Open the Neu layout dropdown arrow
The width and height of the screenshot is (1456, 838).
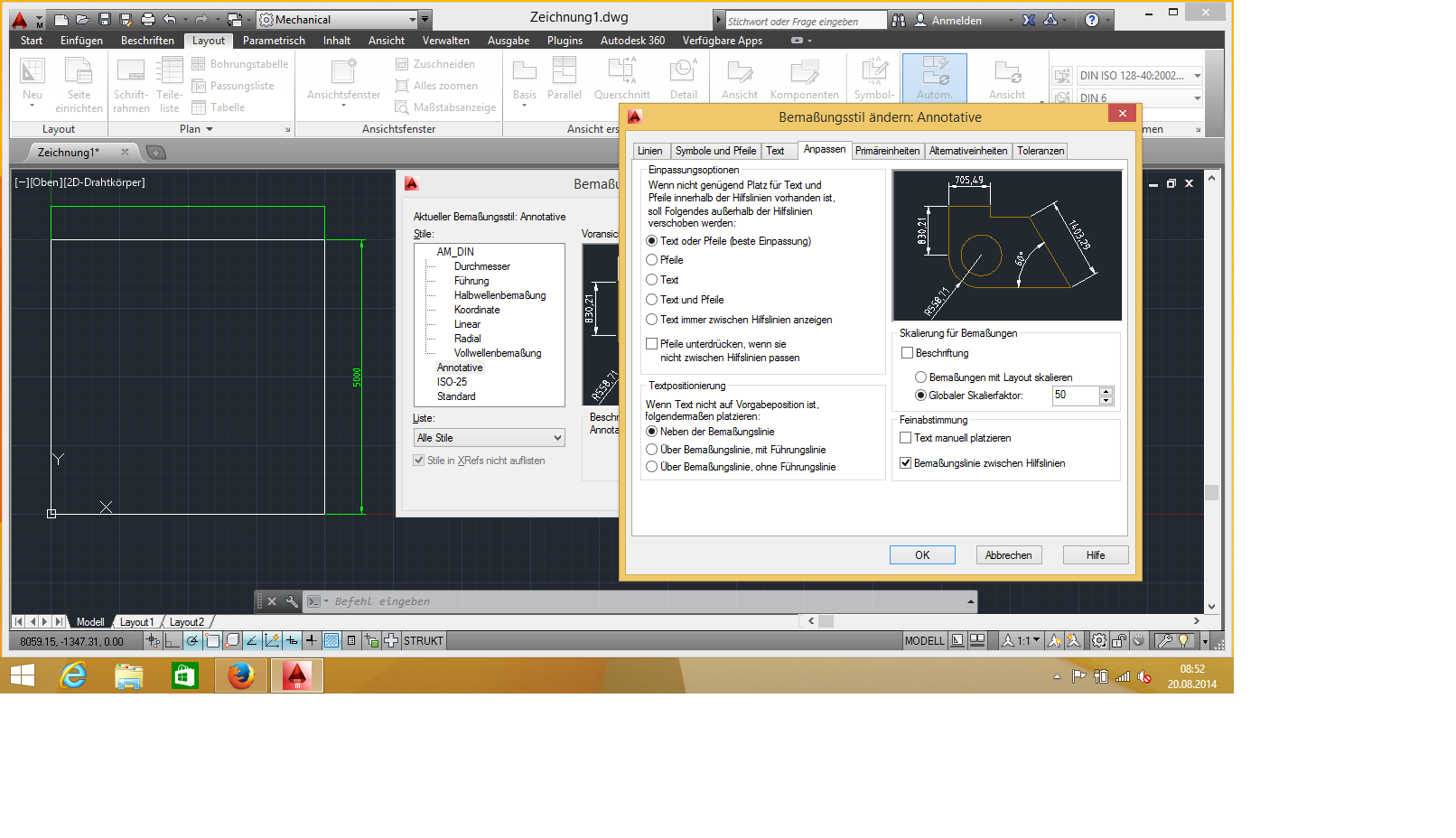pyautogui.click(x=32, y=107)
